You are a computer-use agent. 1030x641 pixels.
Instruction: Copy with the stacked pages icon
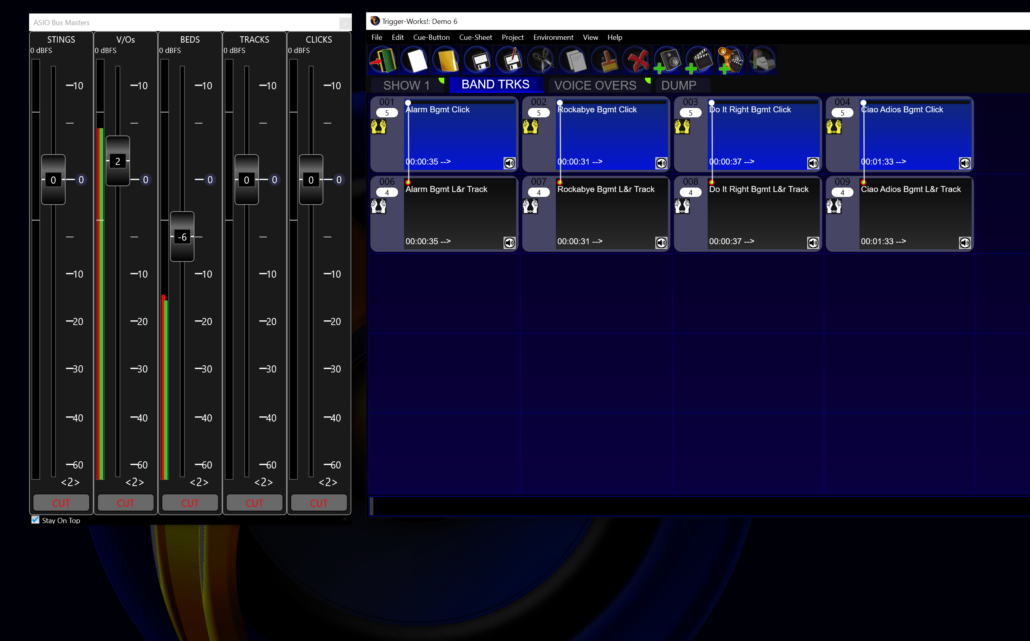(573, 60)
